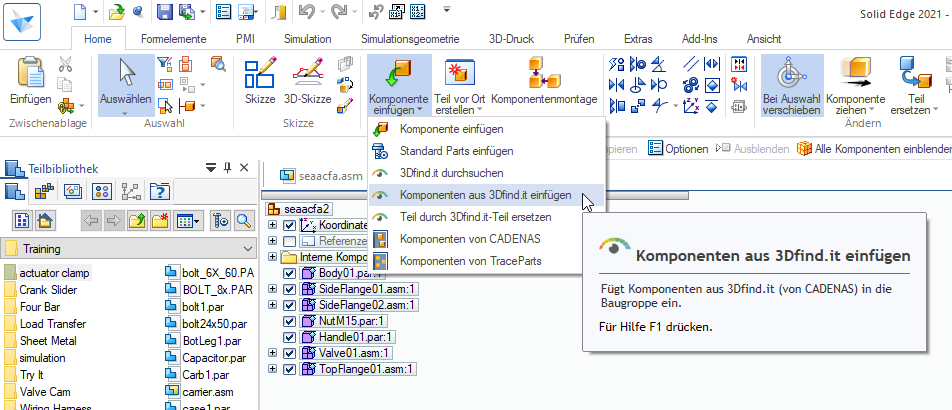Click the new folder icon in Teilbibliothek

[160, 221]
